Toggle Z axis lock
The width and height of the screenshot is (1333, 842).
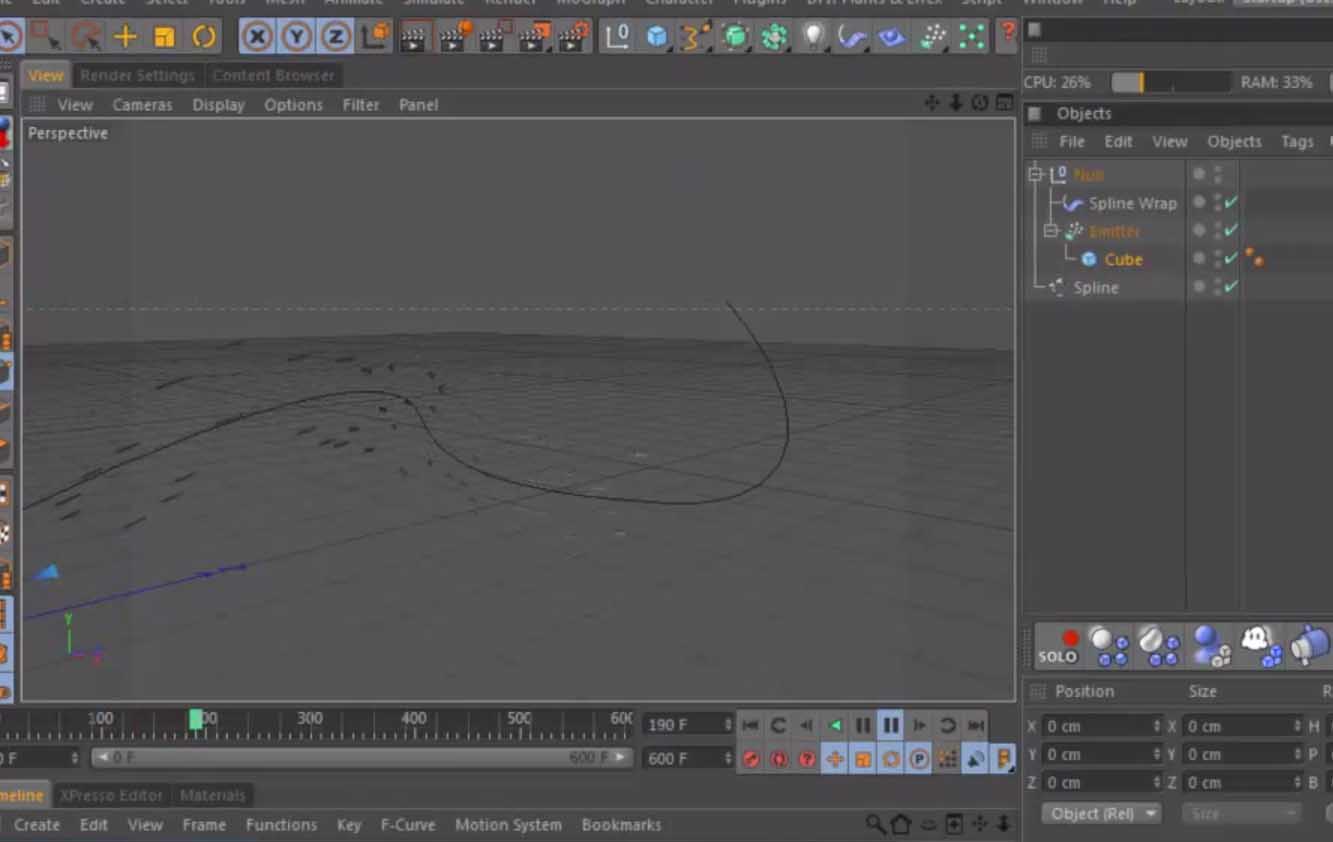point(335,38)
